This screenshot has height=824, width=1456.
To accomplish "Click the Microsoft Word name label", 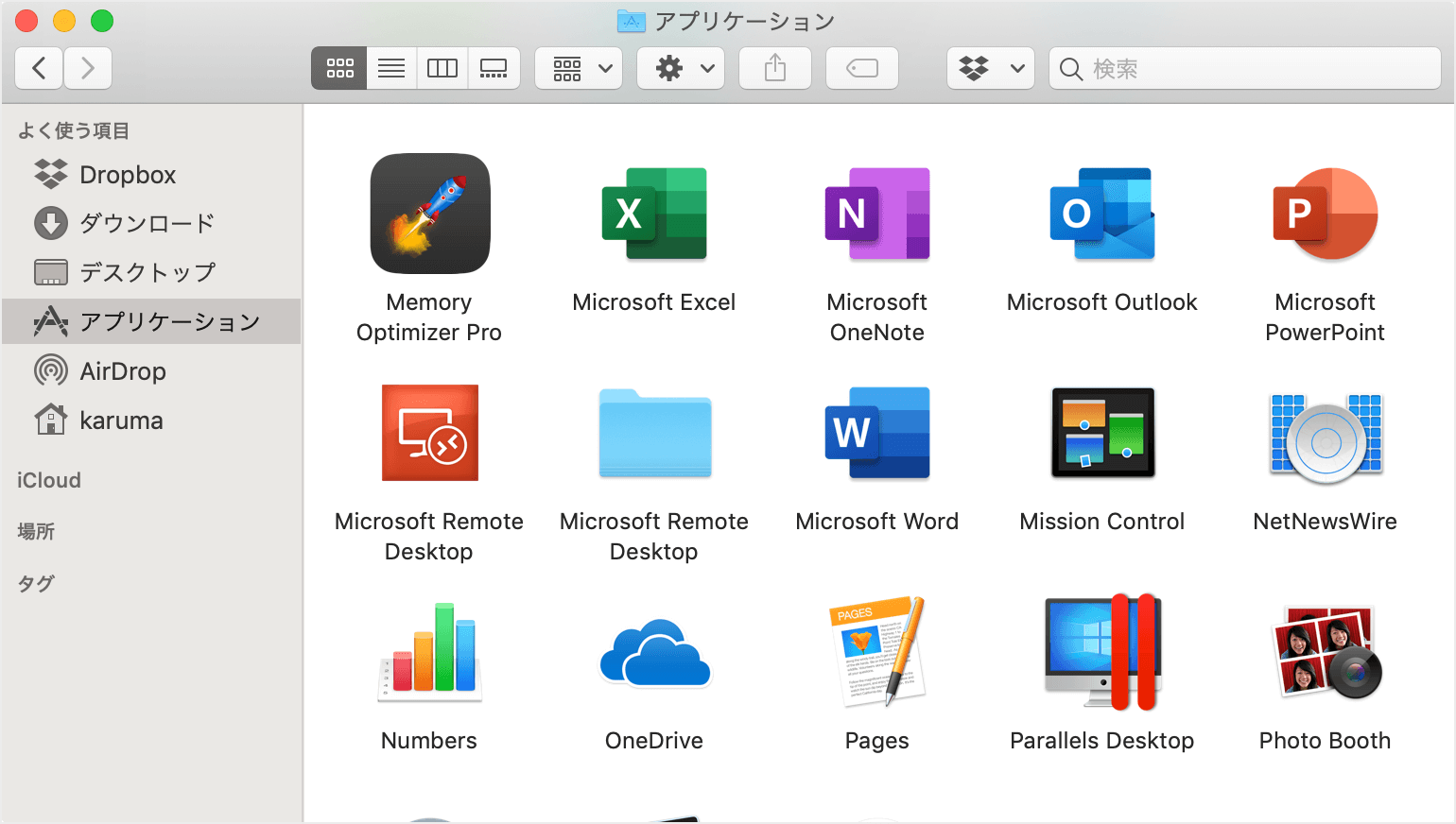I will 877,522.
